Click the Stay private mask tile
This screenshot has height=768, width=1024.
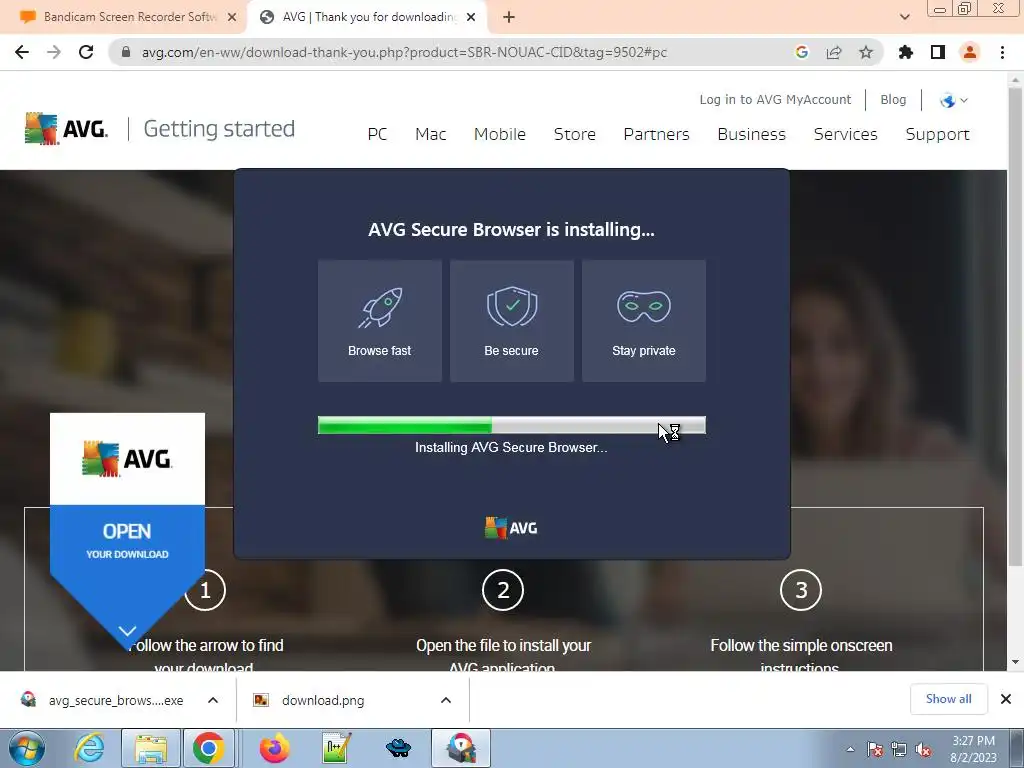coord(643,321)
